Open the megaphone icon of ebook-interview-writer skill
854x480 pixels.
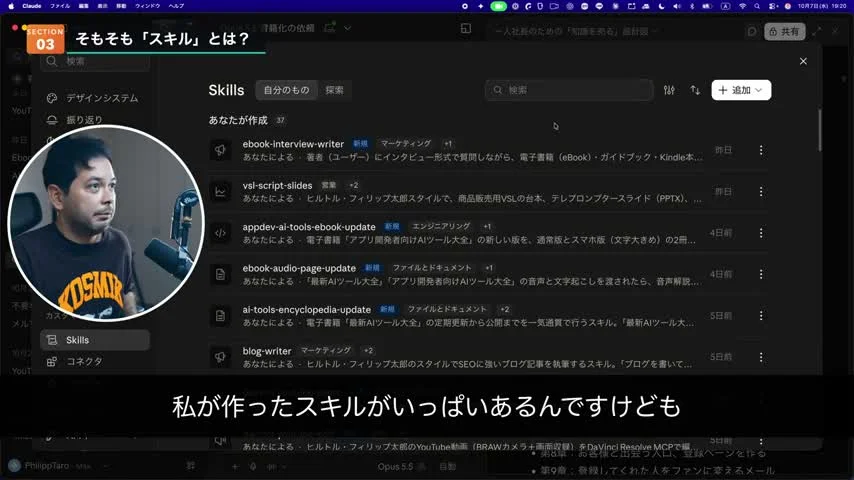click(x=220, y=150)
